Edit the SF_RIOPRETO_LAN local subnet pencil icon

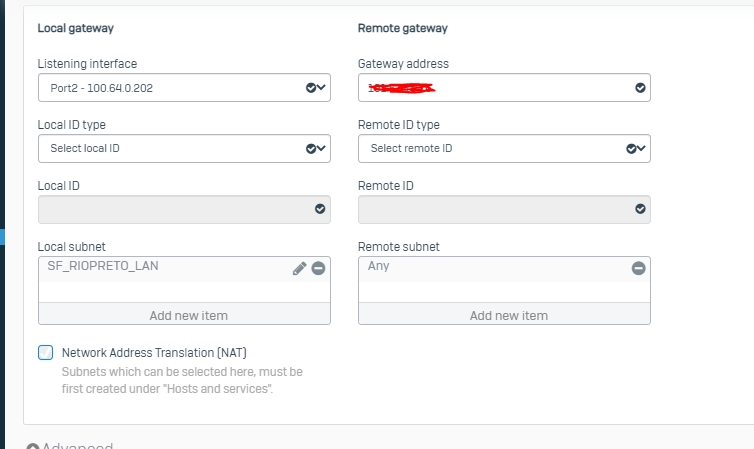tap(299, 268)
